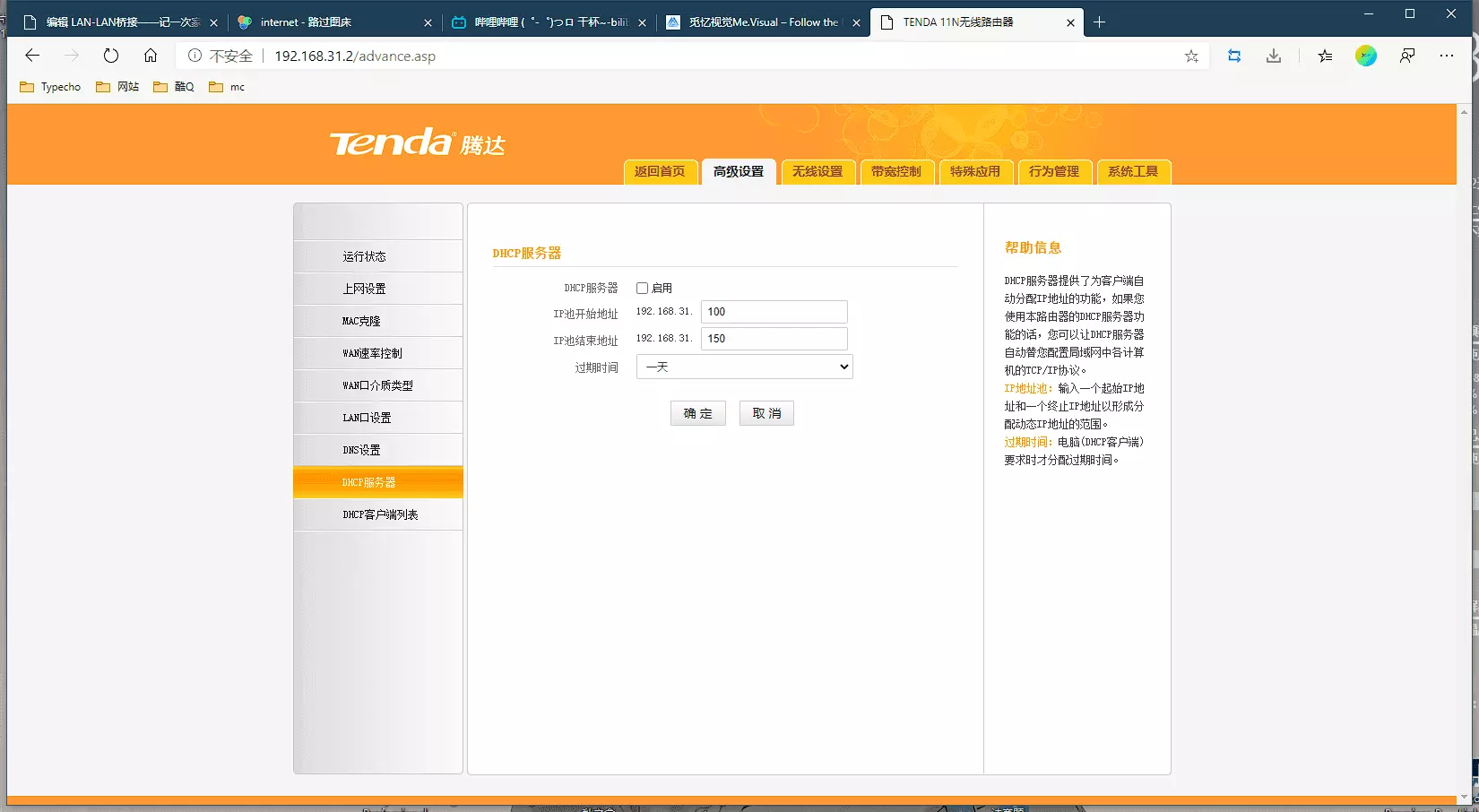The width and height of the screenshot is (1479, 812).
Task: Open the browser settings ellipsis menu
Action: pos(1447,56)
